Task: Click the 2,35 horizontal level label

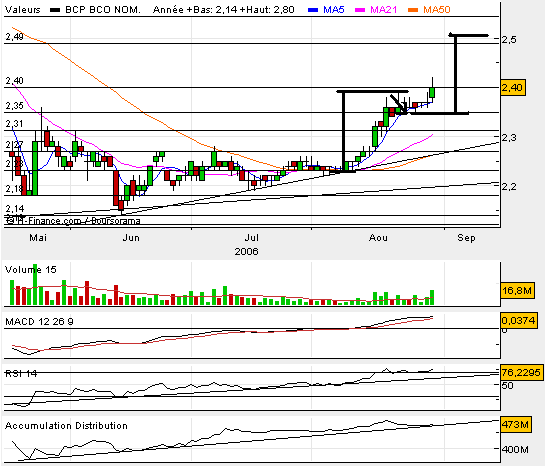Action: click(x=15, y=106)
